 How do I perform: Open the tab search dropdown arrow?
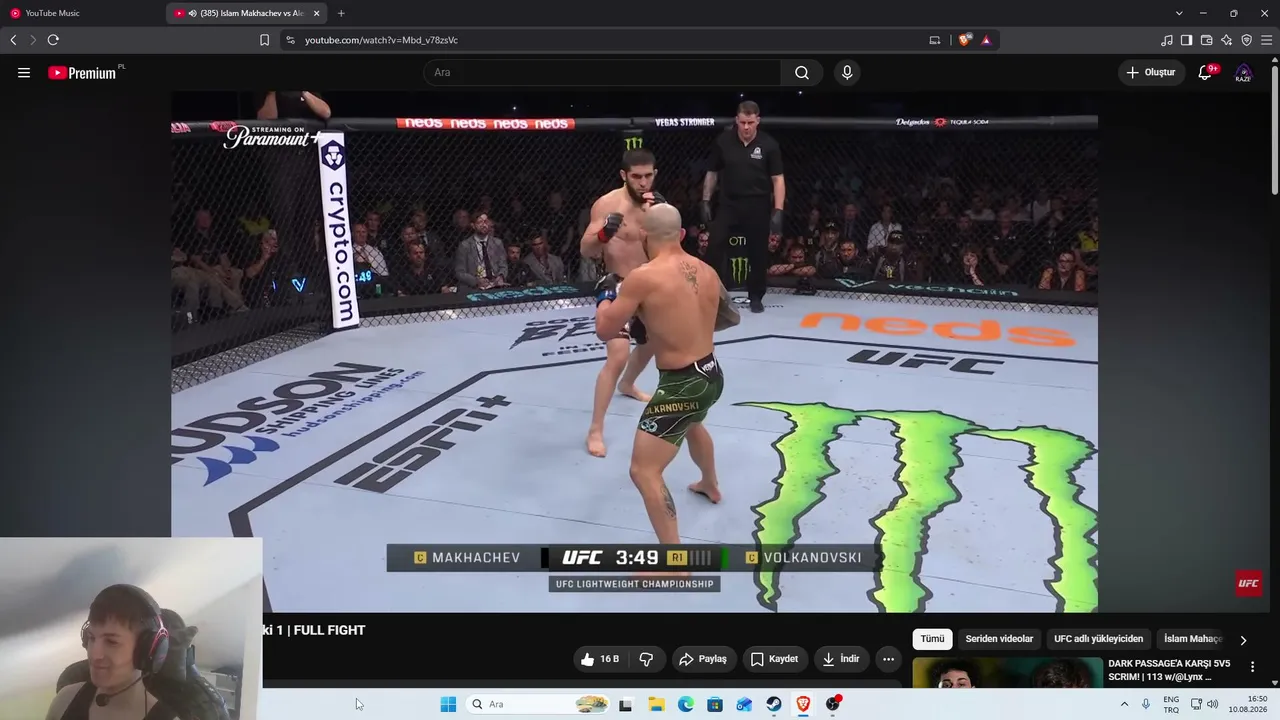[1179, 13]
